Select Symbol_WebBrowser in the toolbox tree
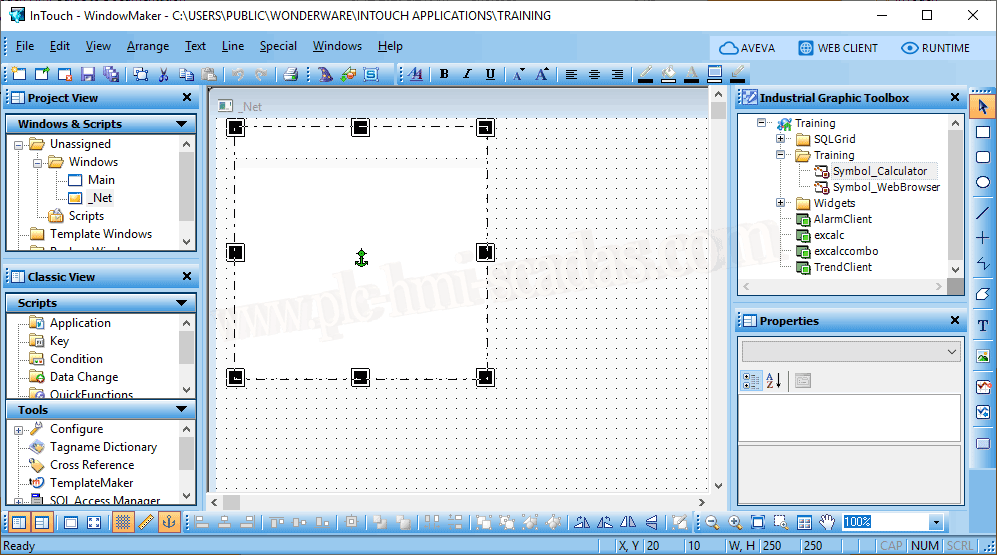This screenshot has width=997, height=555. click(x=885, y=187)
